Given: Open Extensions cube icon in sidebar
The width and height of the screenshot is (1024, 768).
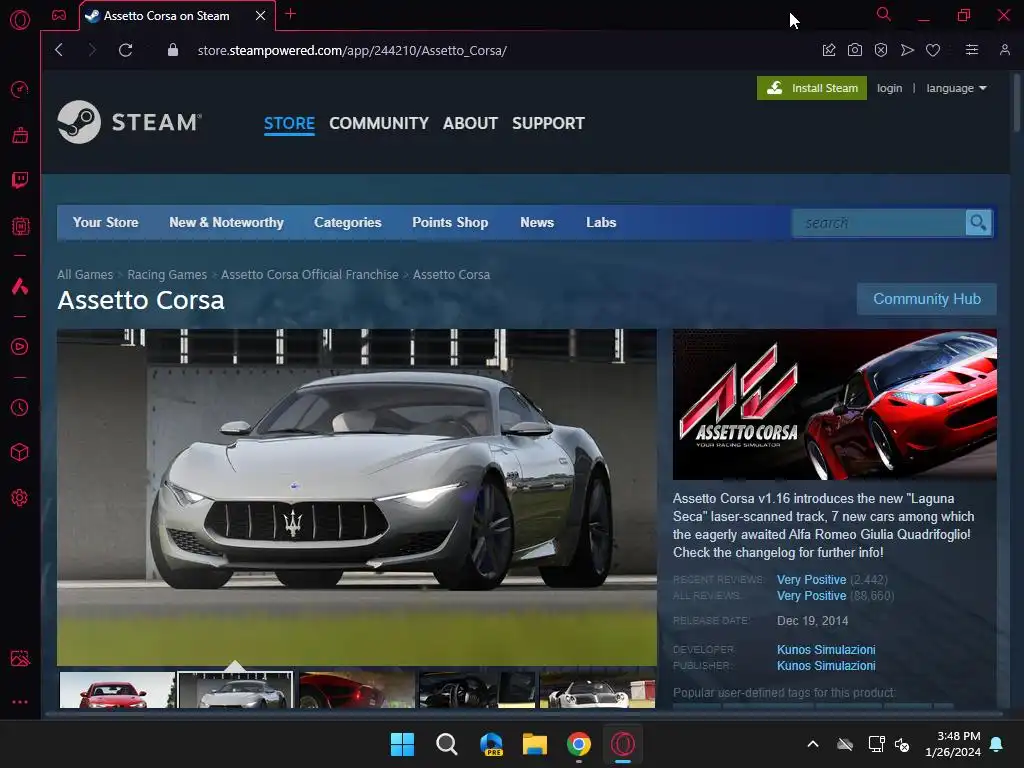Looking at the screenshot, I should pyautogui.click(x=20, y=452).
